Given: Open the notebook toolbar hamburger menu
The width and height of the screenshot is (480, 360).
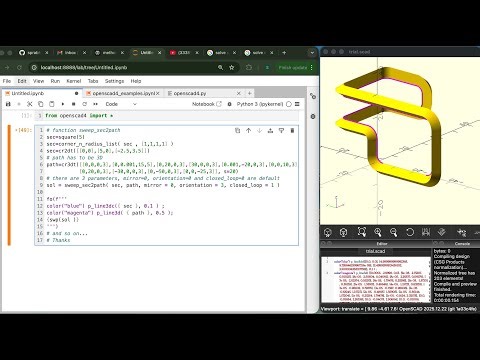Looking at the screenshot, I should point(297,104).
